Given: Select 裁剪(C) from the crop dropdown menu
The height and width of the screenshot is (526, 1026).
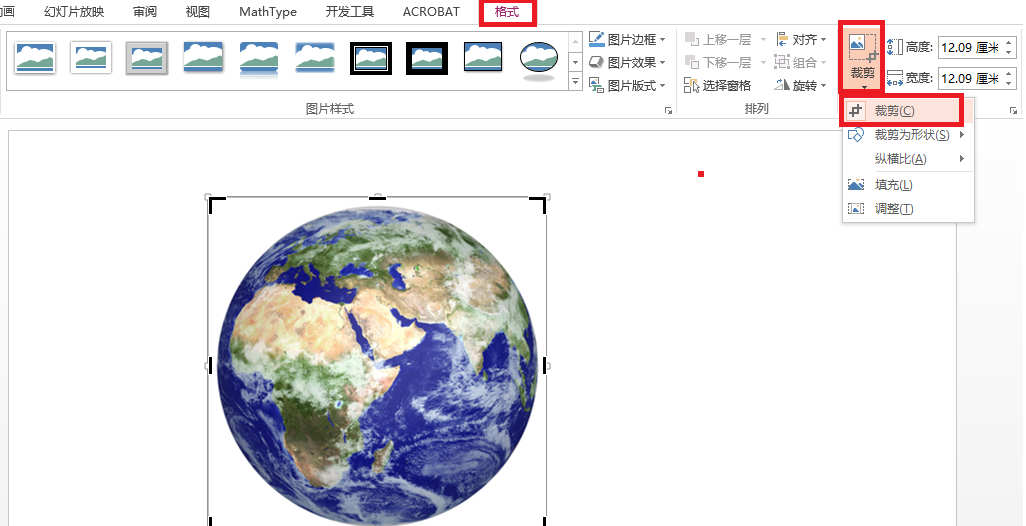Looking at the screenshot, I should [x=893, y=111].
